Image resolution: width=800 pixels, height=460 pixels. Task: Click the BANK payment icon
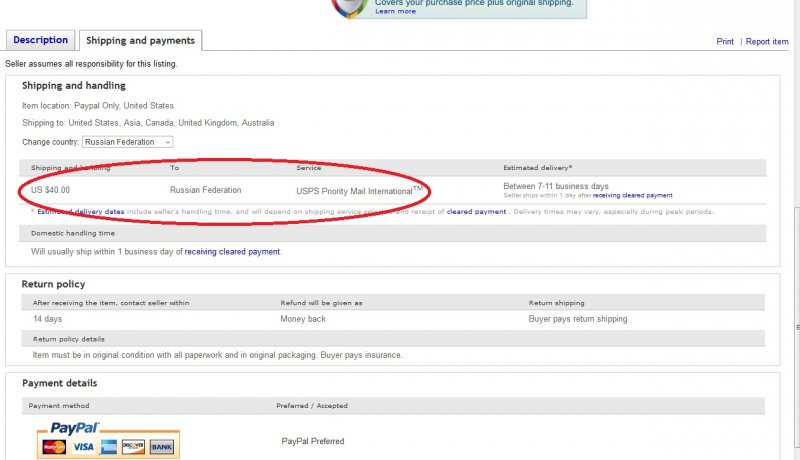point(162,447)
